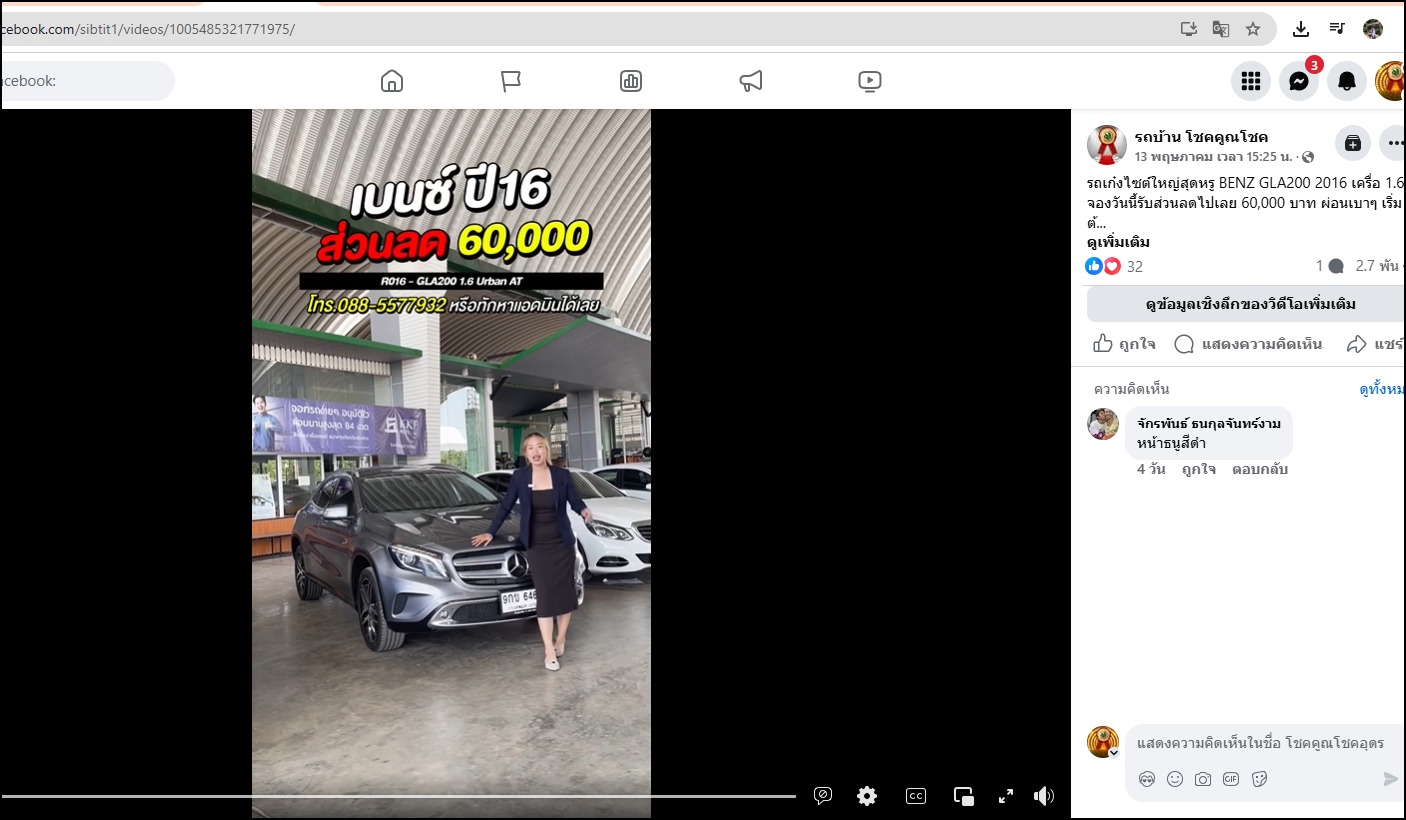
Task: Enter fullscreen video mode
Action: (x=1006, y=796)
